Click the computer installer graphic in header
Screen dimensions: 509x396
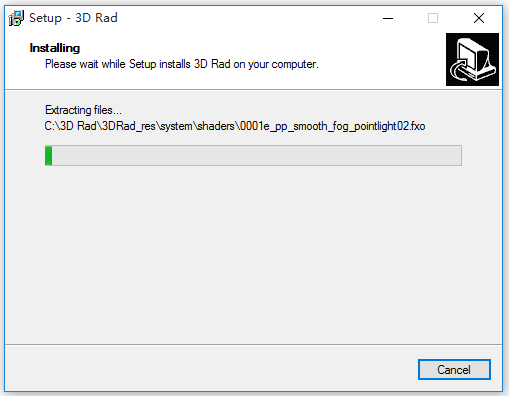click(x=472, y=59)
